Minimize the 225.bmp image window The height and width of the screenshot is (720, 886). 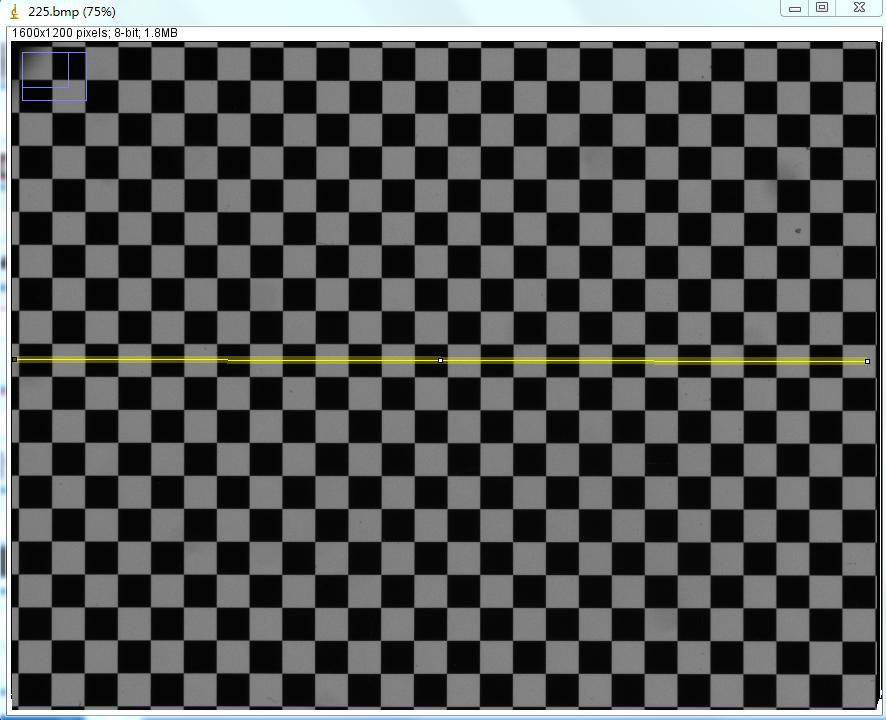point(794,8)
